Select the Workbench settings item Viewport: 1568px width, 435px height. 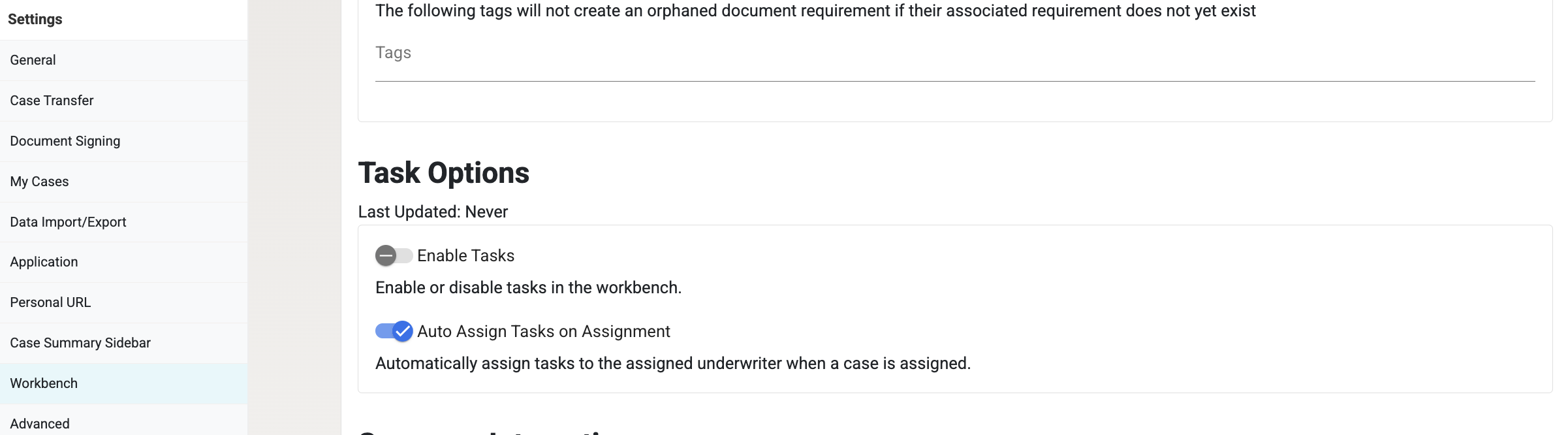pyautogui.click(x=124, y=383)
